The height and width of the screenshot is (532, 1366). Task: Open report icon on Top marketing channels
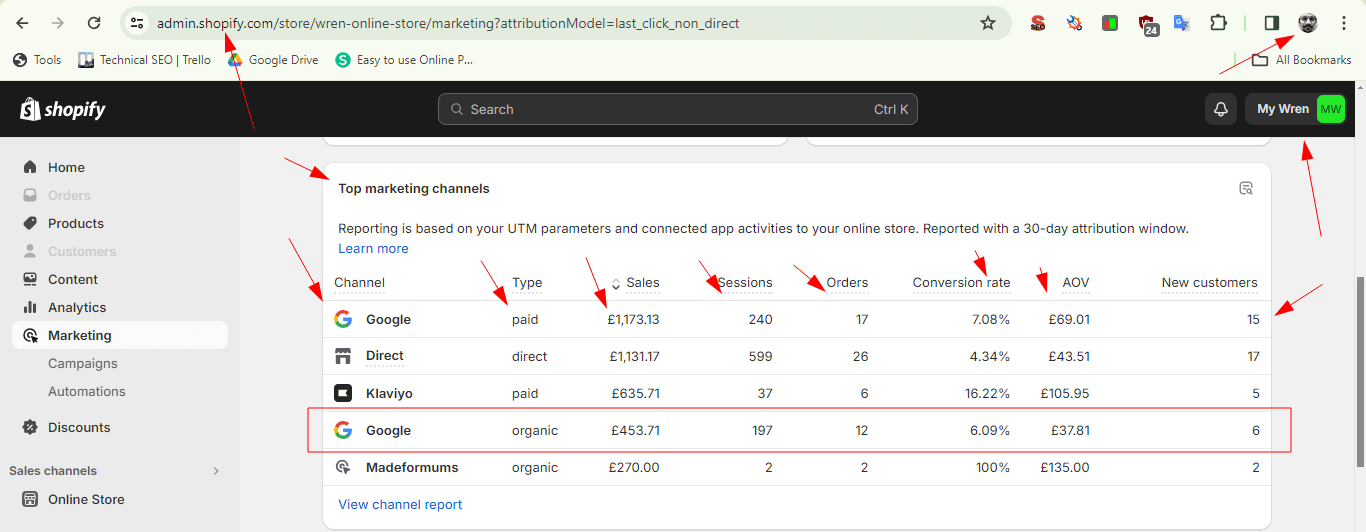coord(1245,188)
